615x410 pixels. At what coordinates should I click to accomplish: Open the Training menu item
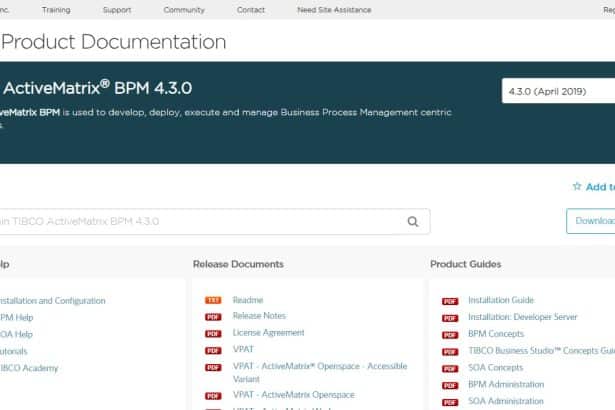click(x=56, y=10)
